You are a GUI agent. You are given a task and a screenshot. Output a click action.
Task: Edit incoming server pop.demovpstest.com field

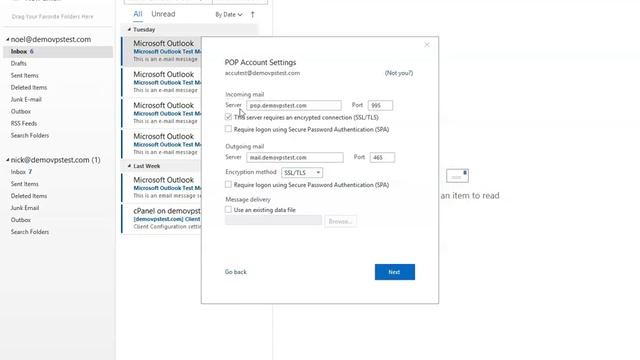294,105
